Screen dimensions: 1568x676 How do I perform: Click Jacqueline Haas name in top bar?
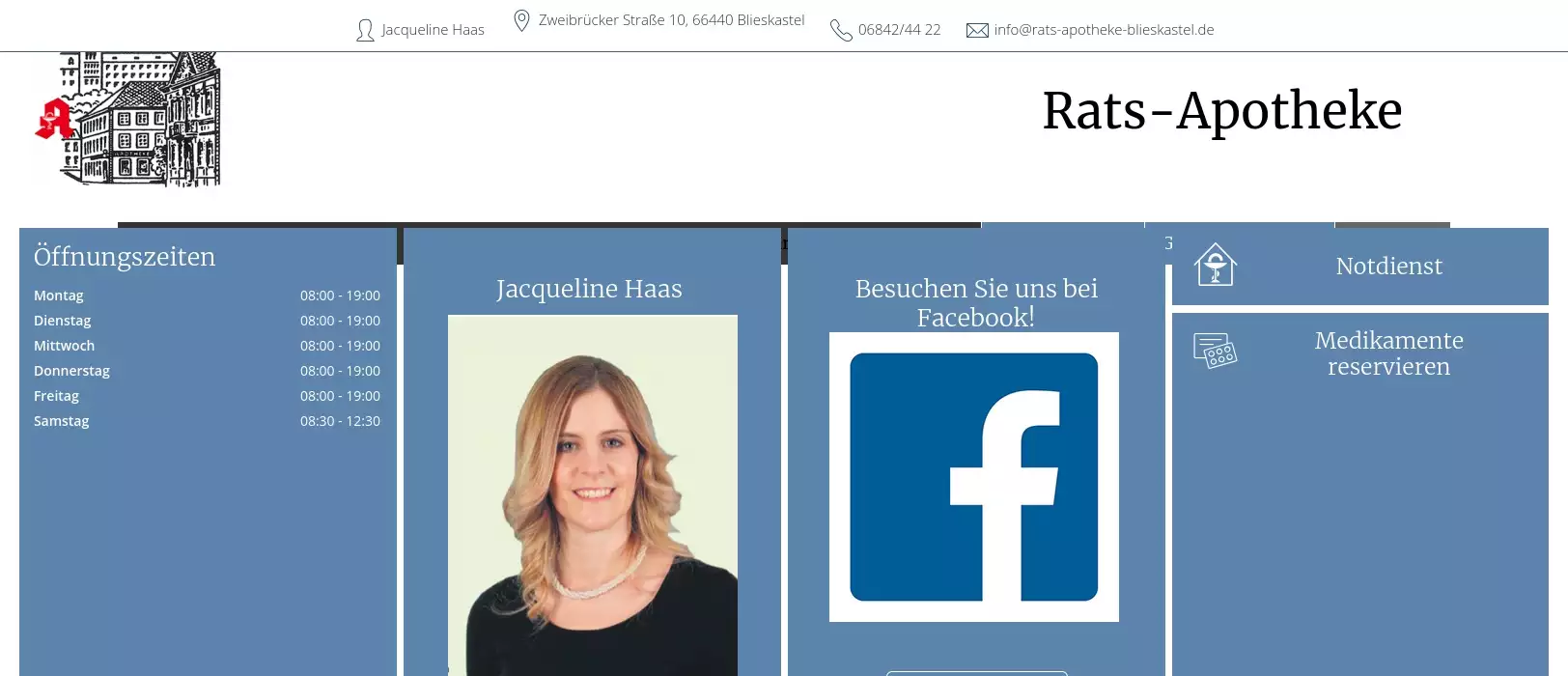coord(433,30)
